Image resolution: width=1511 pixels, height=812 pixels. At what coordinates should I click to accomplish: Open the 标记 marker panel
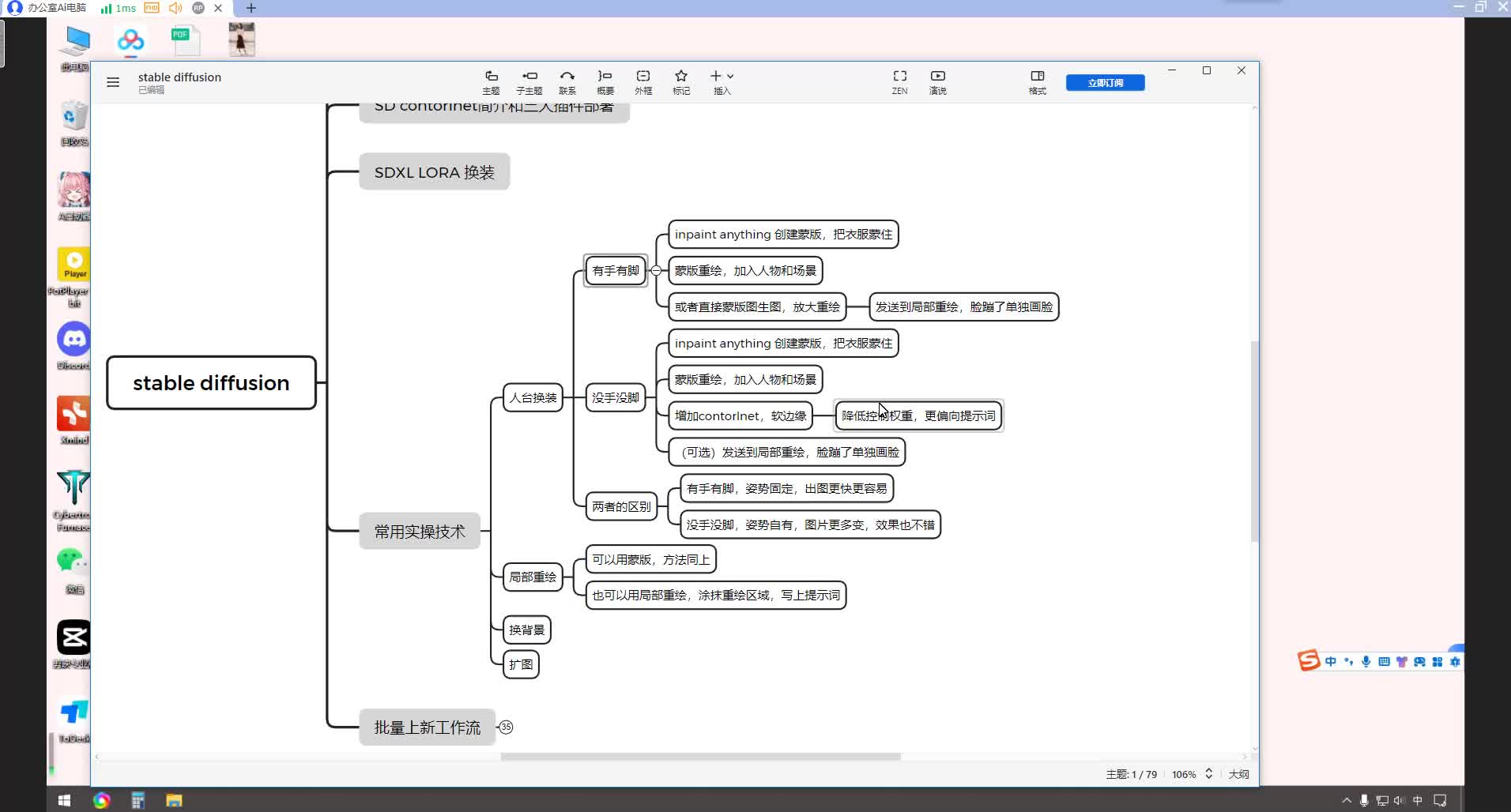[x=681, y=82]
